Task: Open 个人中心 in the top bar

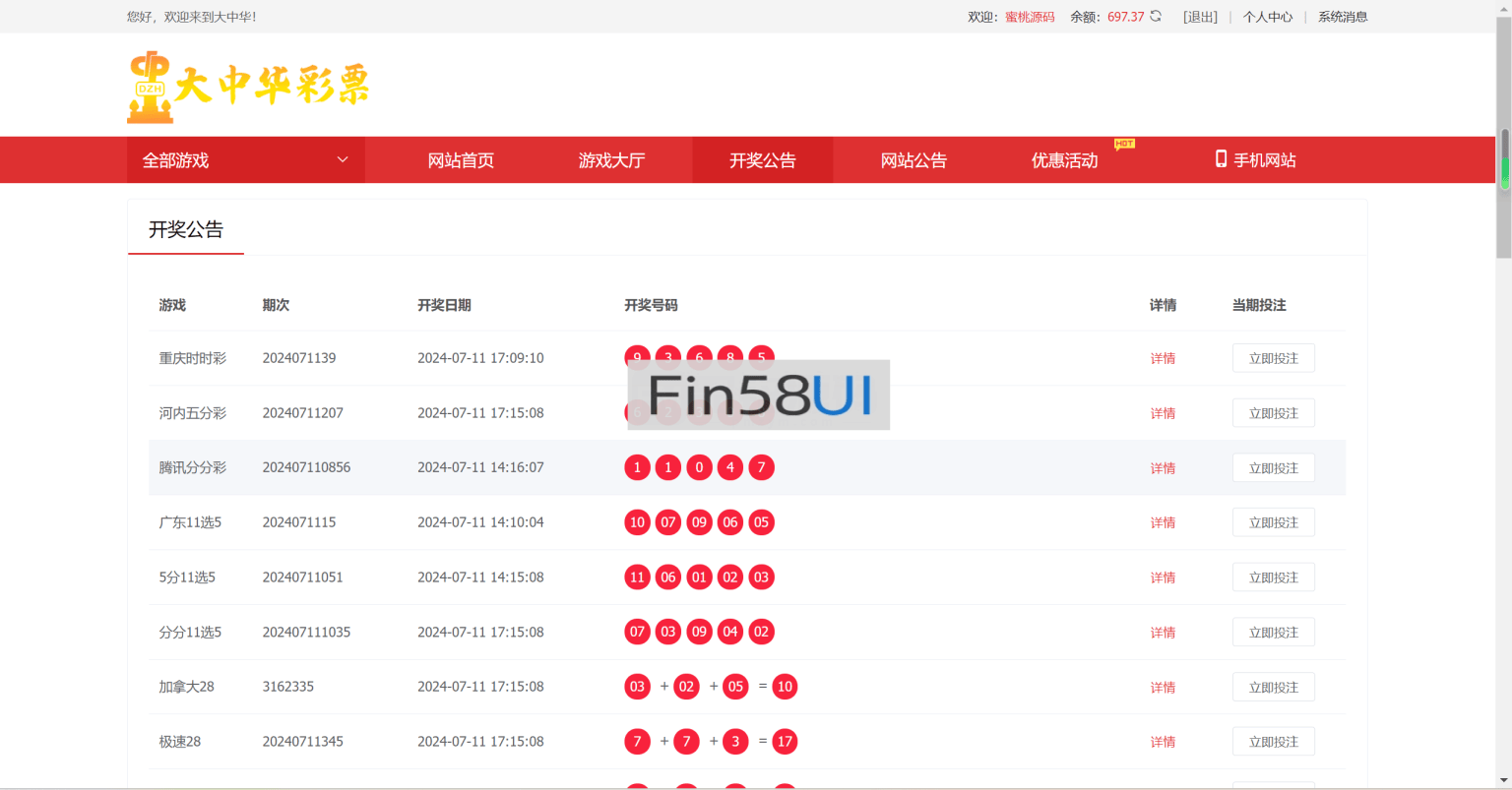Action: (x=1267, y=17)
